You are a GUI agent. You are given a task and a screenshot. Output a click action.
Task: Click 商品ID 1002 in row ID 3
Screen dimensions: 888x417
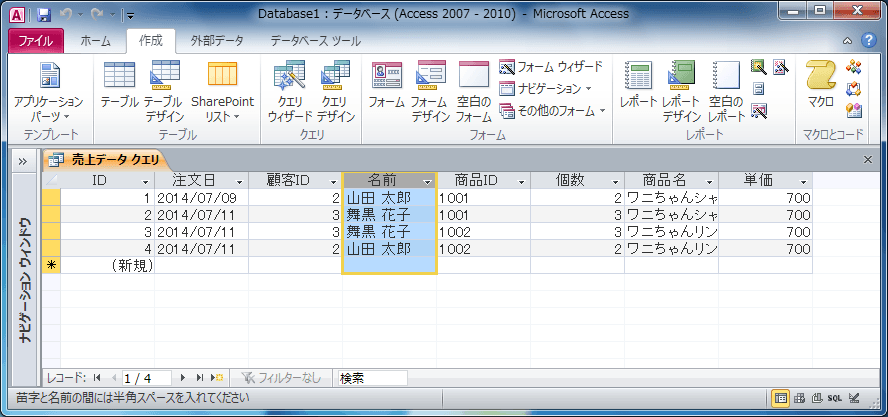point(483,232)
